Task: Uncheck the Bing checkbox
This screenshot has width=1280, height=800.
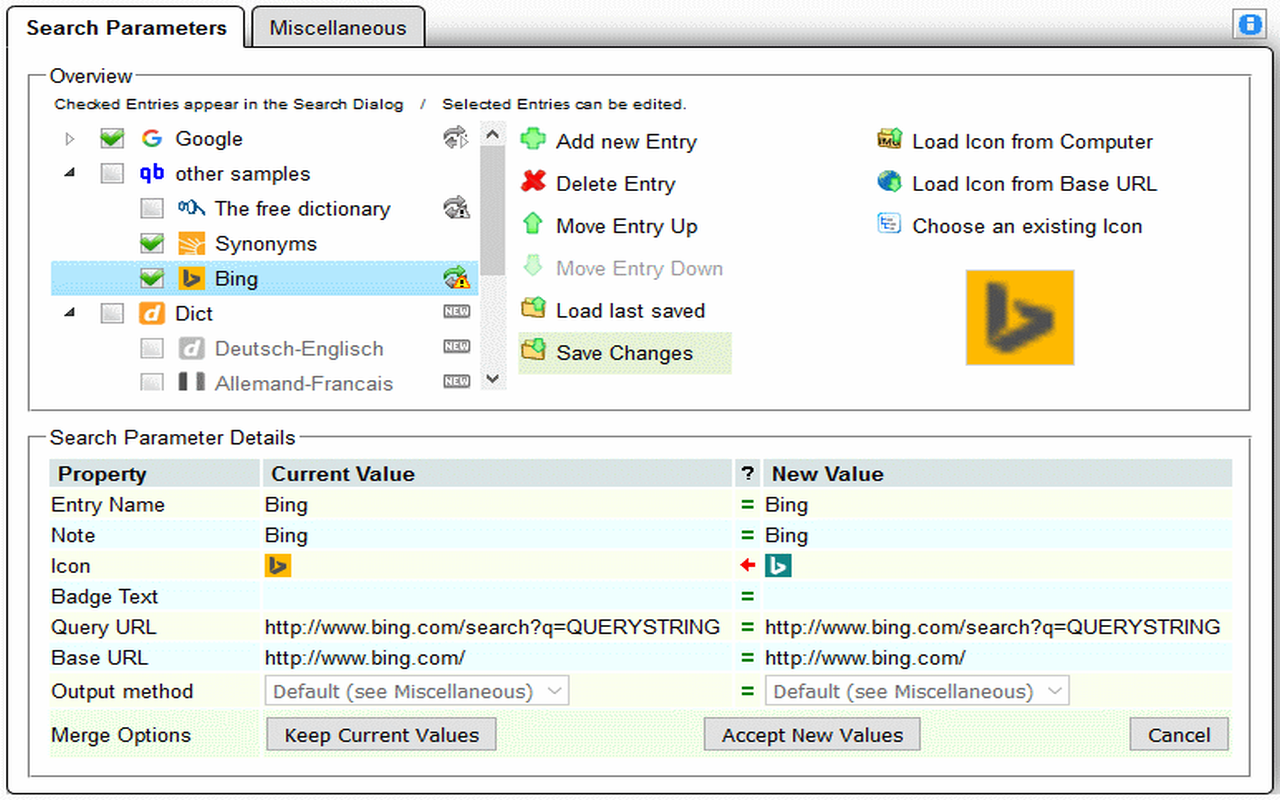Action: click(x=152, y=279)
